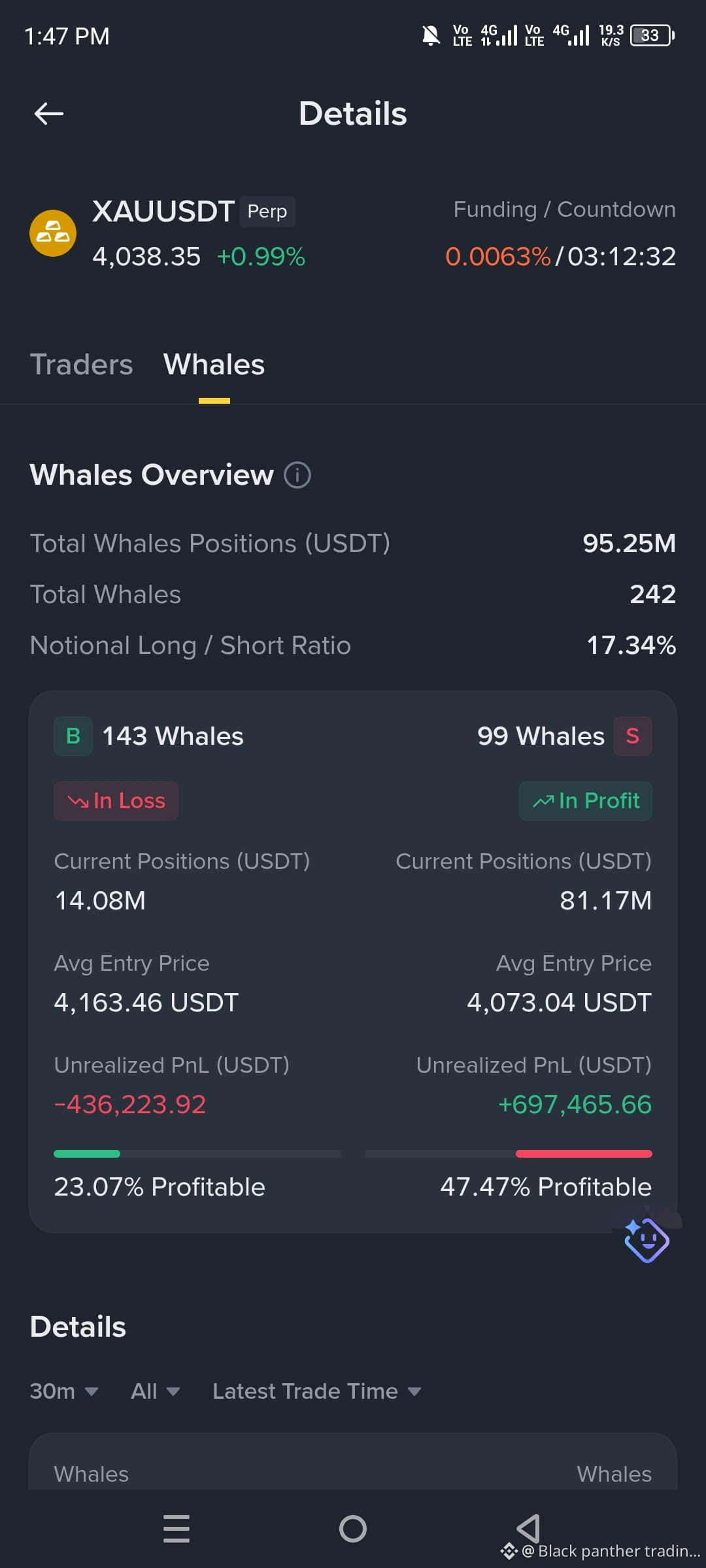Tap the funding rate 0.0063% value

[498, 257]
